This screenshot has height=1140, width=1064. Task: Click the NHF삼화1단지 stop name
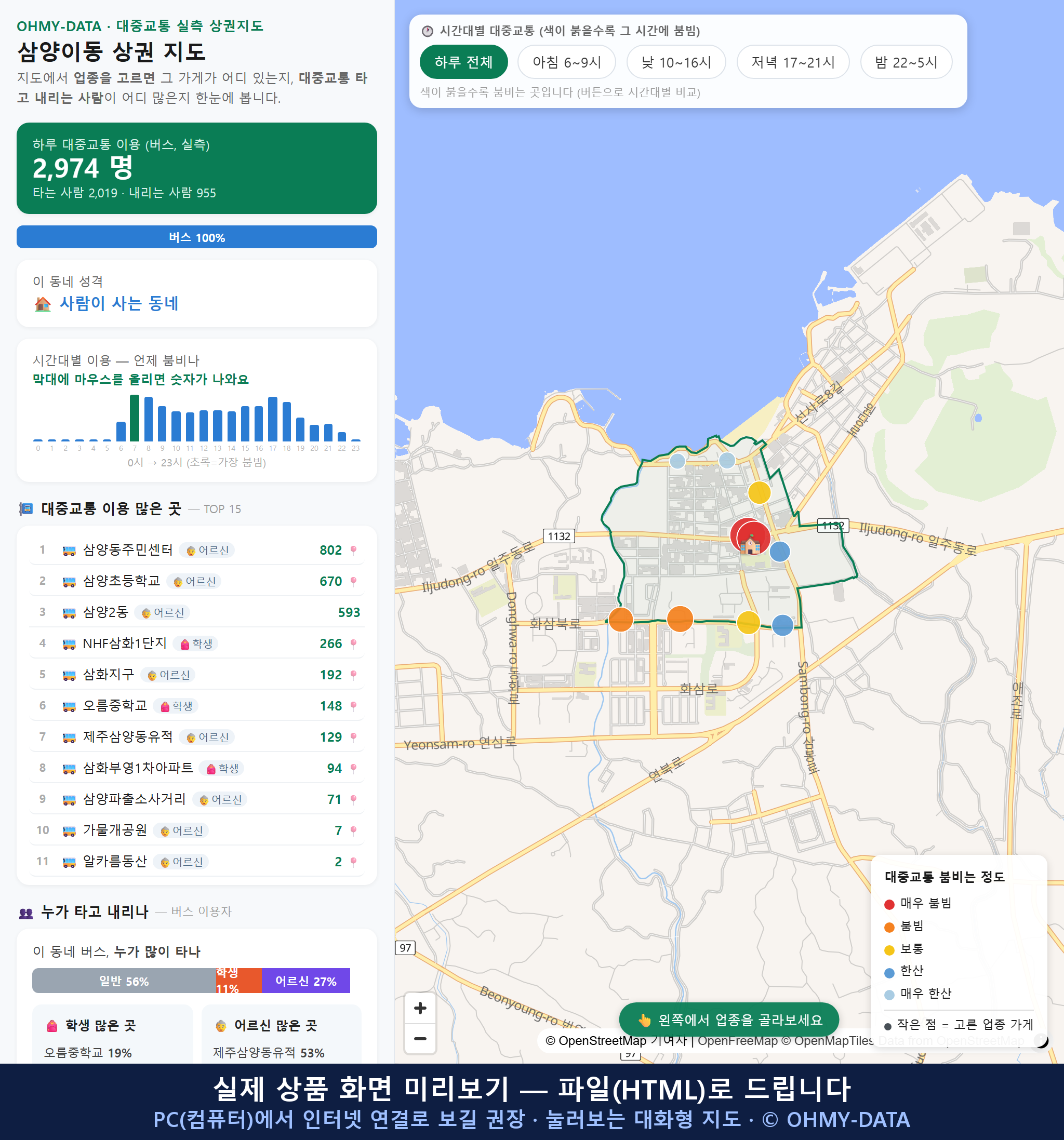click(125, 643)
